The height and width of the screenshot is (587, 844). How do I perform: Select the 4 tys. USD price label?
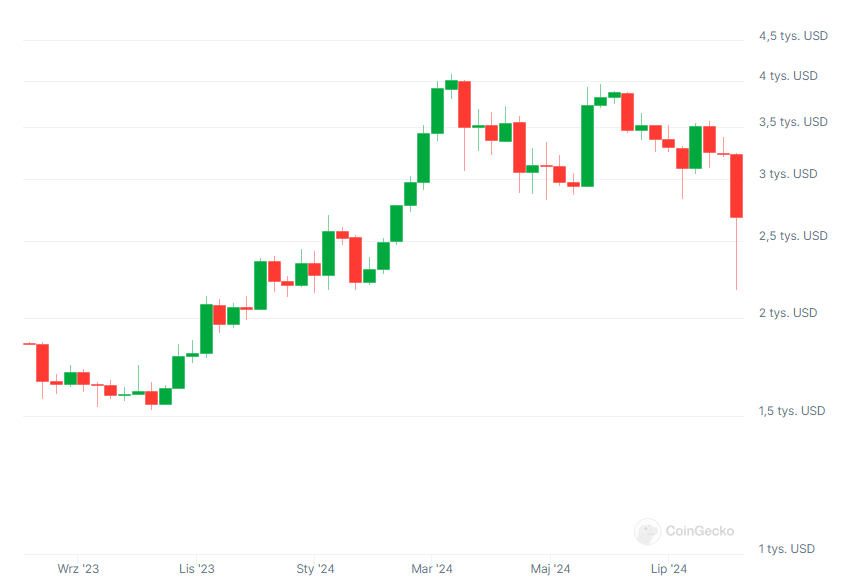pyautogui.click(x=788, y=76)
